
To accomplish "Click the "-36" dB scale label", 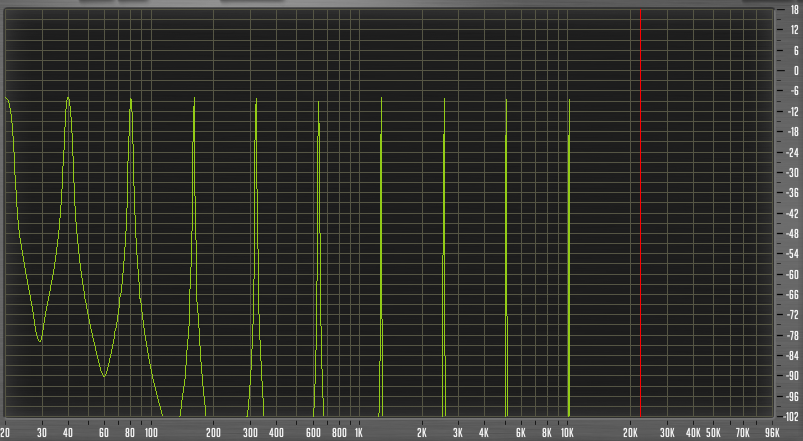I will point(792,193).
